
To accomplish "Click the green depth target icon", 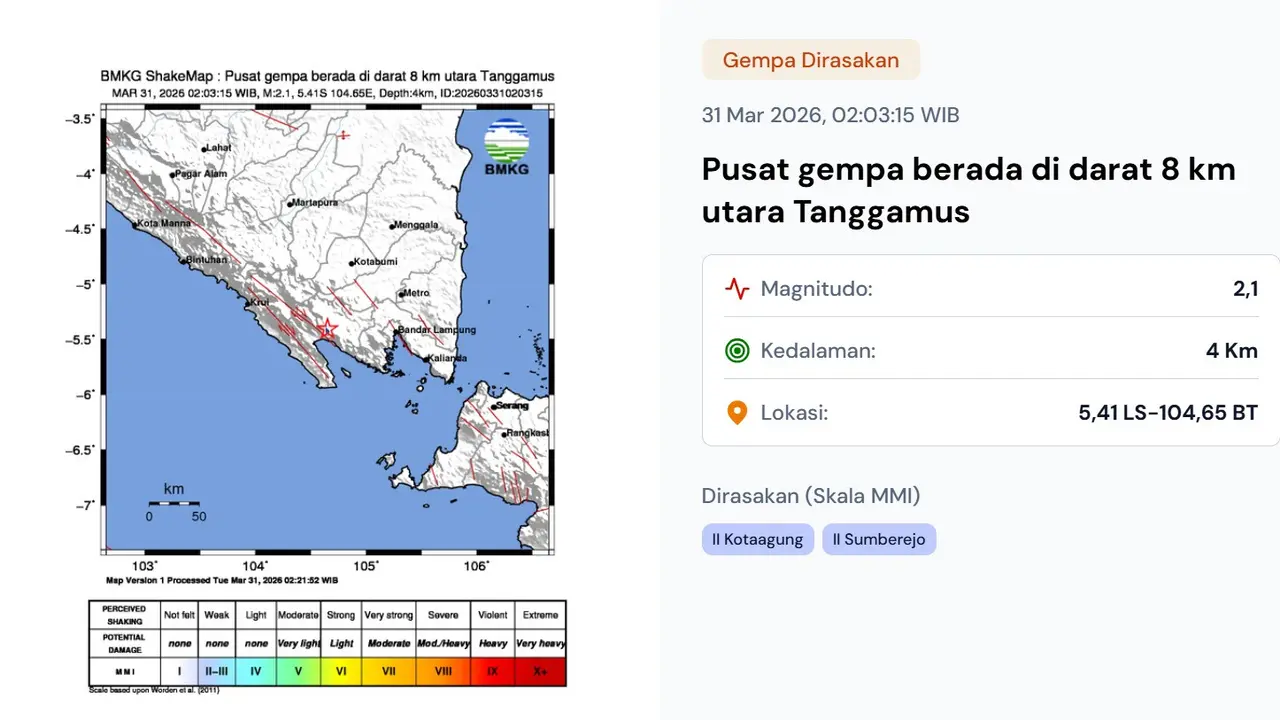I will [737, 351].
